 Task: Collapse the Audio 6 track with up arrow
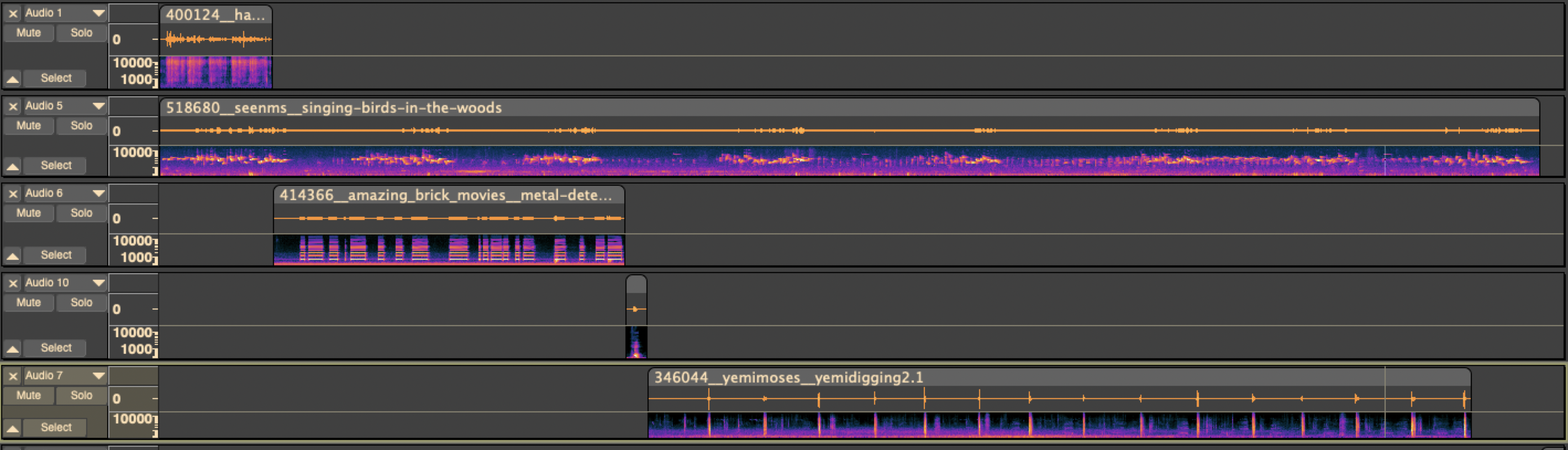(x=13, y=256)
